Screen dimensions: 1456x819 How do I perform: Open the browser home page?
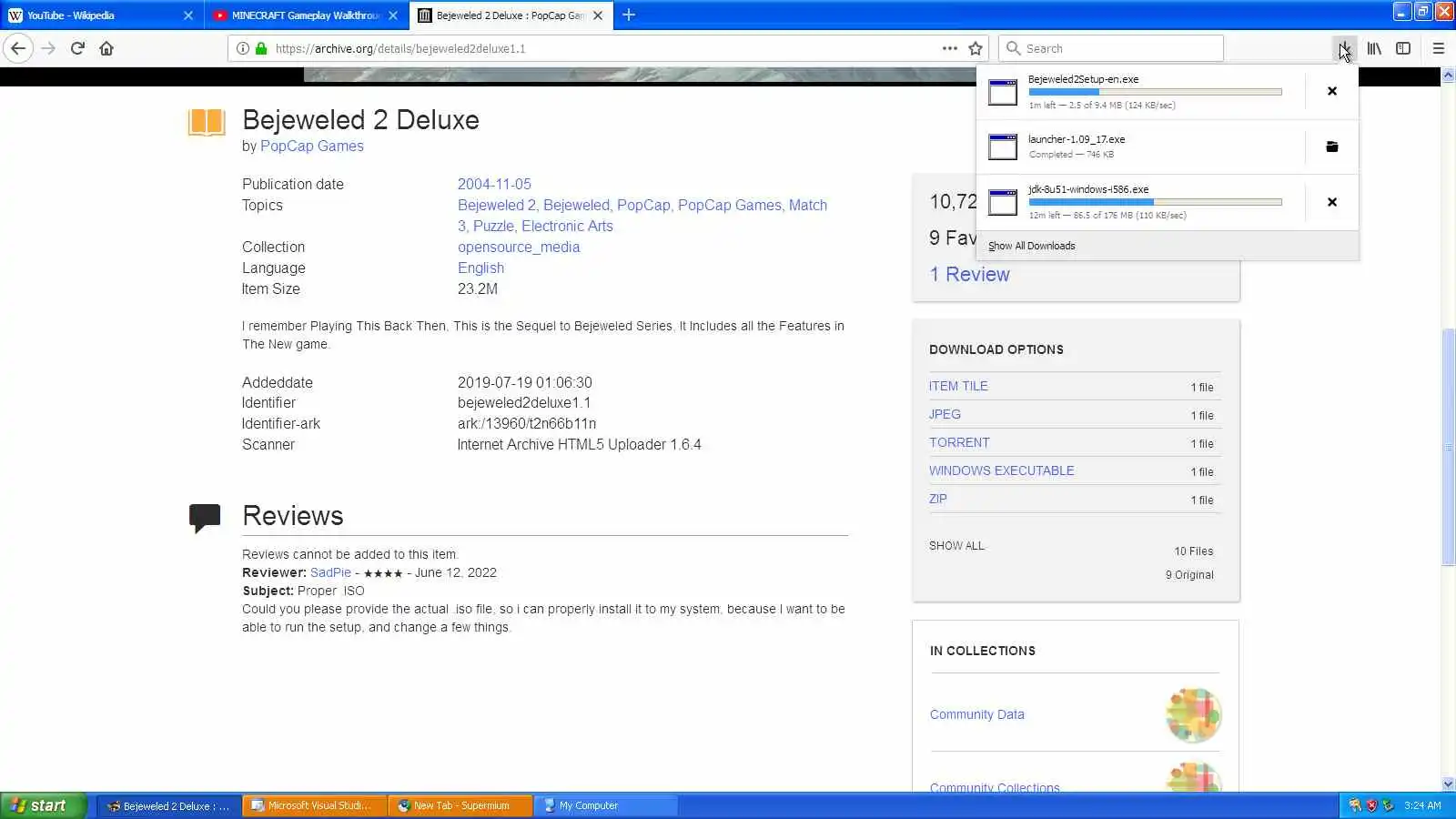click(106, 48)
